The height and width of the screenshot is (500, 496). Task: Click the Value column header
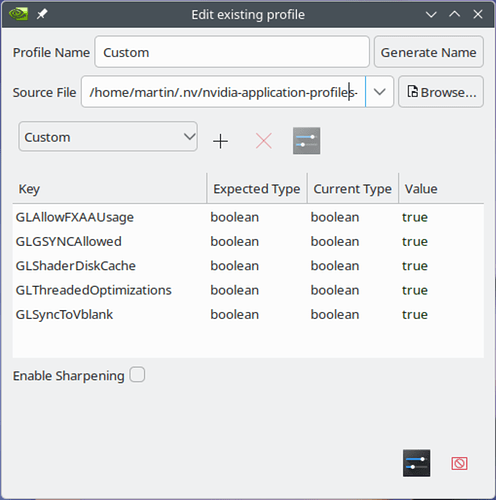pyautogui.click(x=441, y=189)
